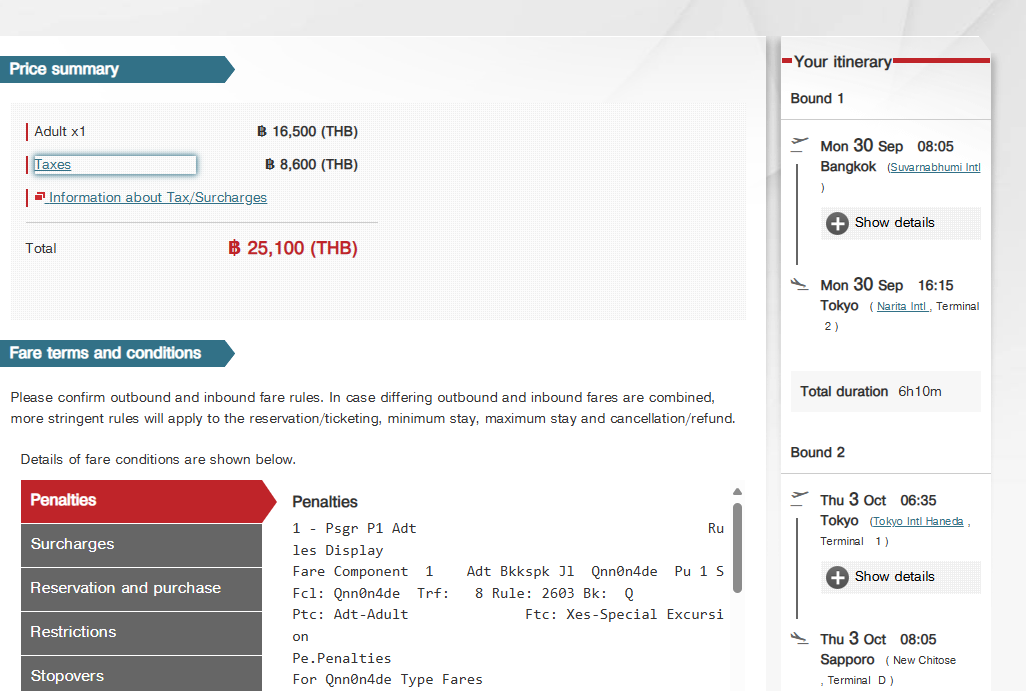Click the taxes amount ฿ 8,600 (THB)
Screen dimensions: 1026x691
click(311, 164)
